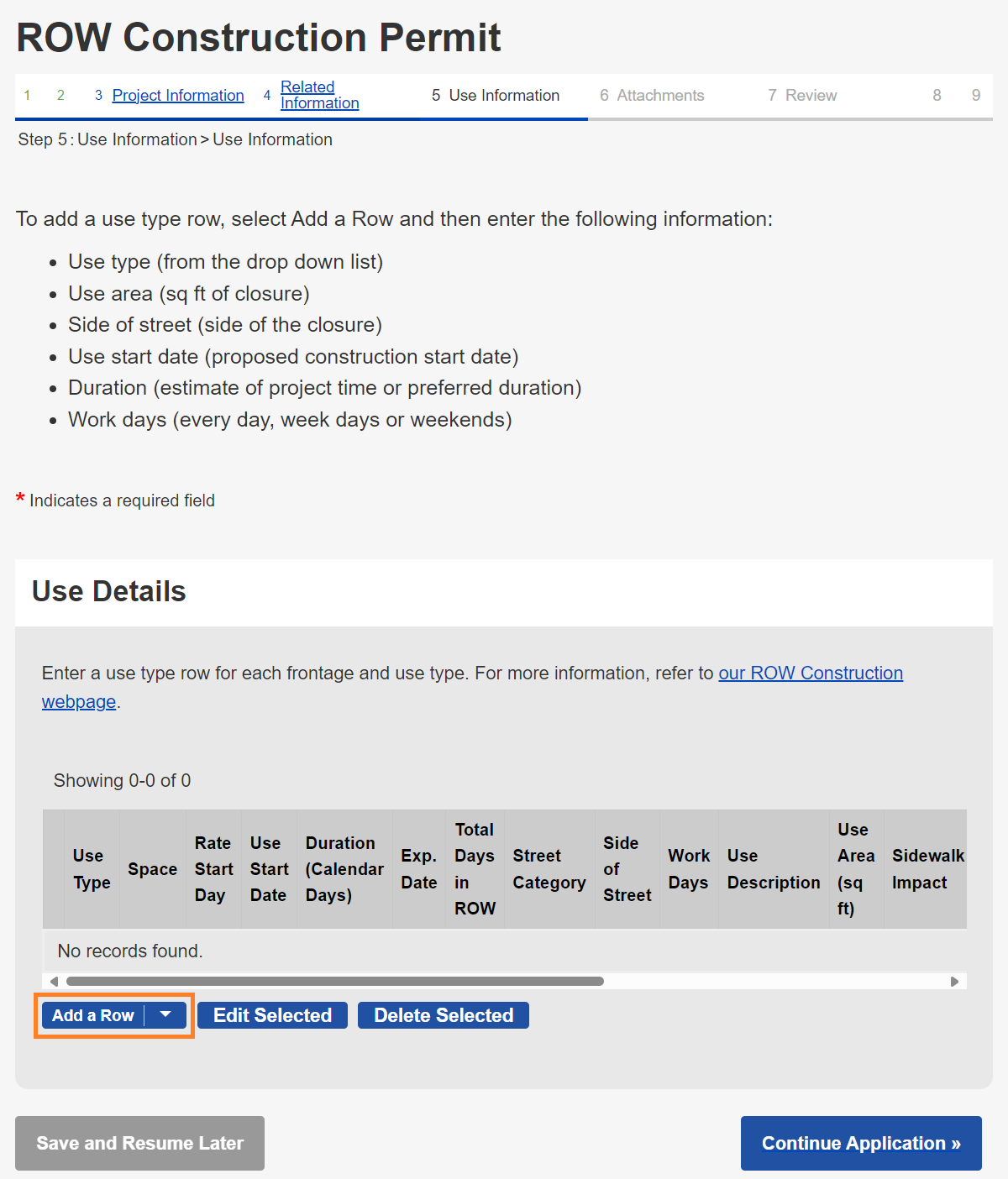The width and height of the screenshot is (1008, 1179).
Task: Click the Sidewalk Impact column header
Action: tap(927, 869)
